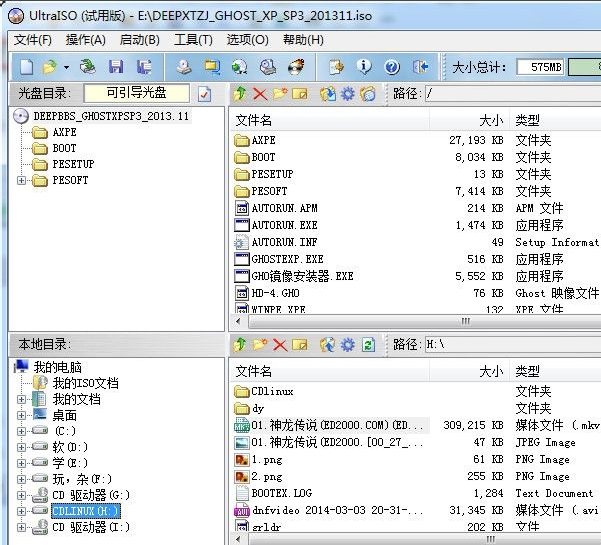Click the 大小 column header in ISO list

490,120
